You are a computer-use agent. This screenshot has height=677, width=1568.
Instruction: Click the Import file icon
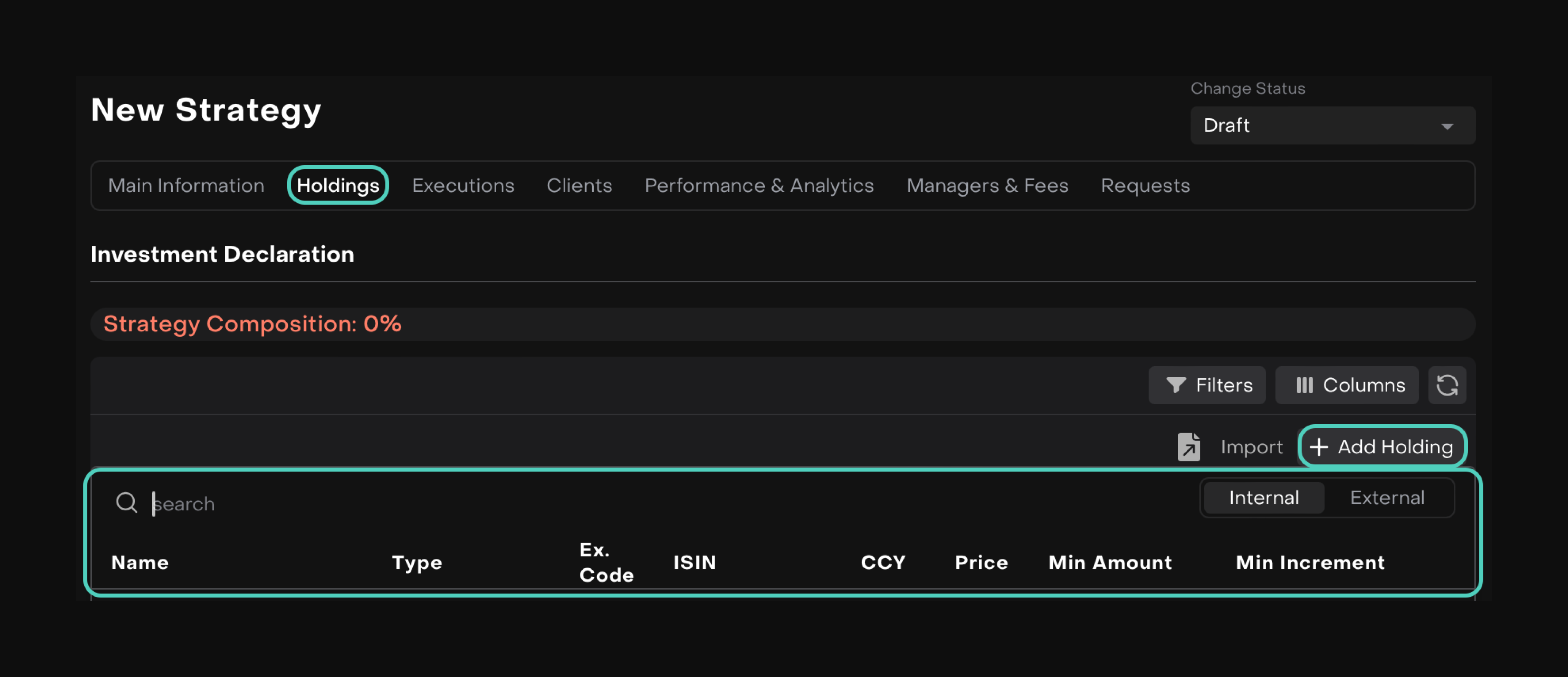1188,447
